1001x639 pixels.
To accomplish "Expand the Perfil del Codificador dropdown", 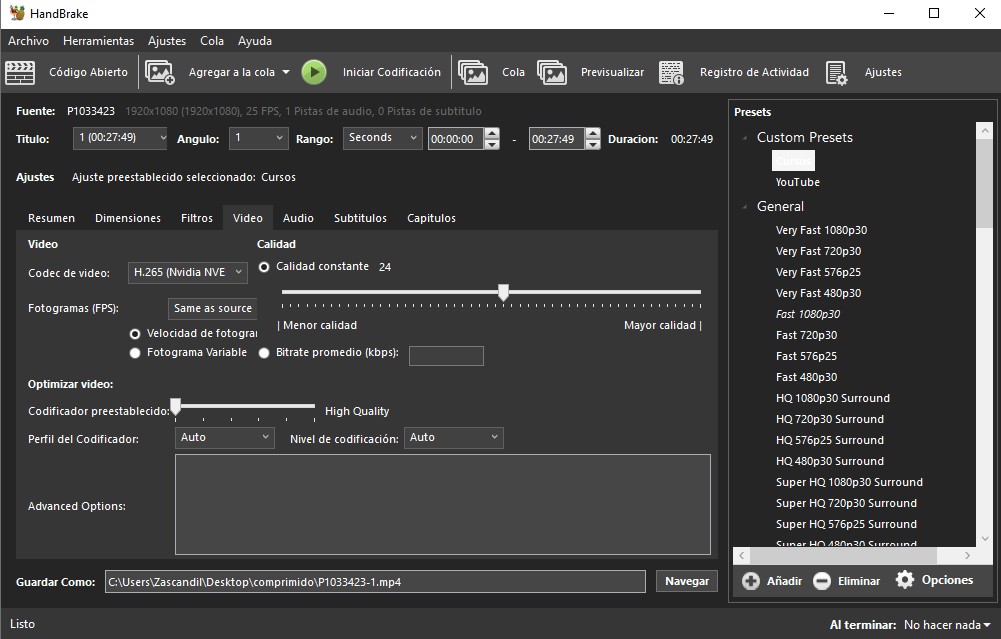I will 224,437.
